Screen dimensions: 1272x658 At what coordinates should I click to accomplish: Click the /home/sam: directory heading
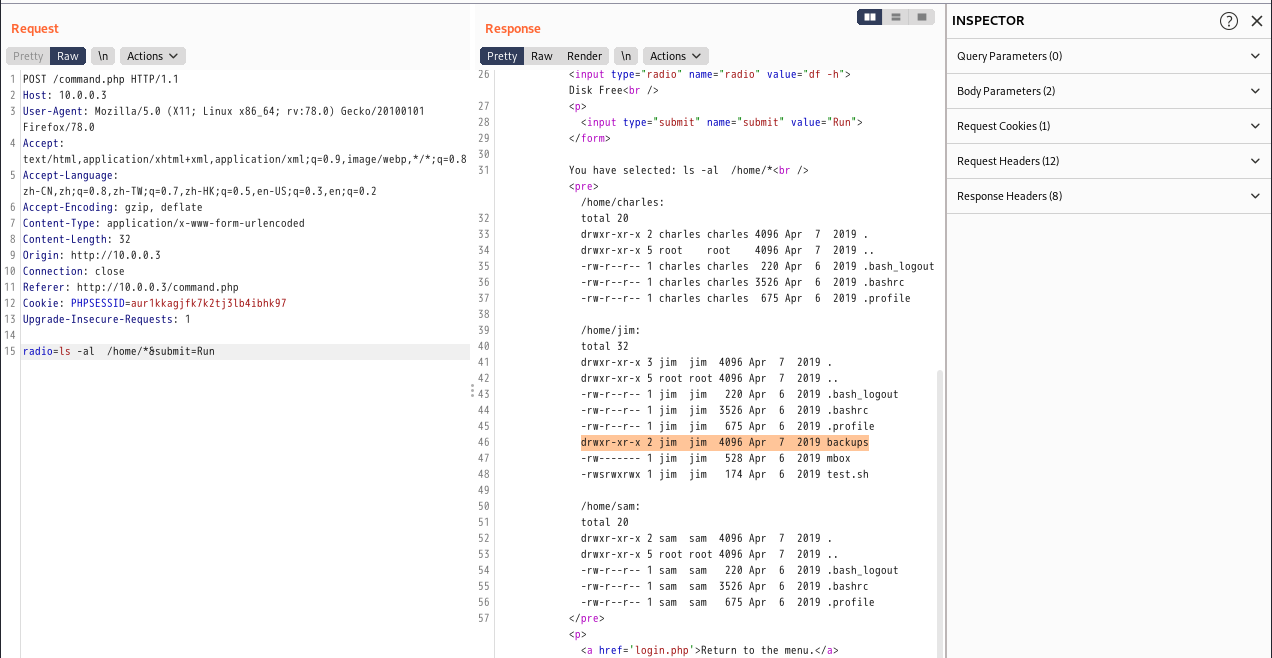610,506
